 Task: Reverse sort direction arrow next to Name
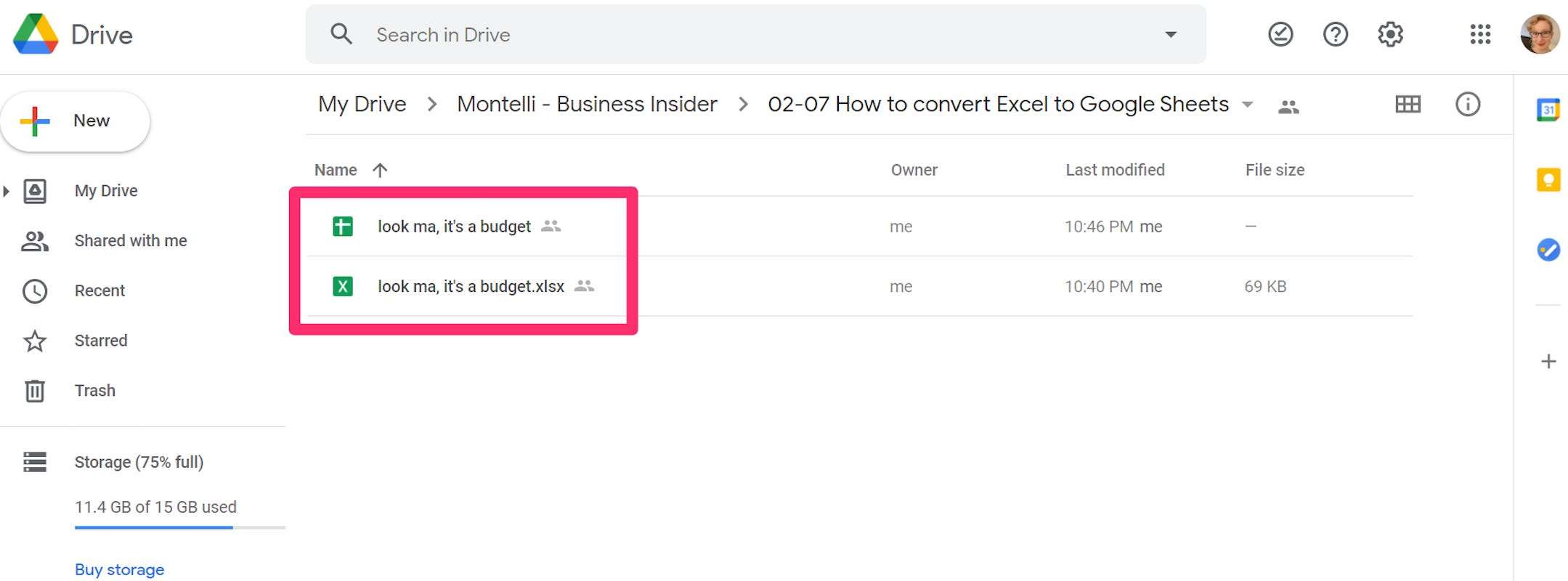pos(380,170)
